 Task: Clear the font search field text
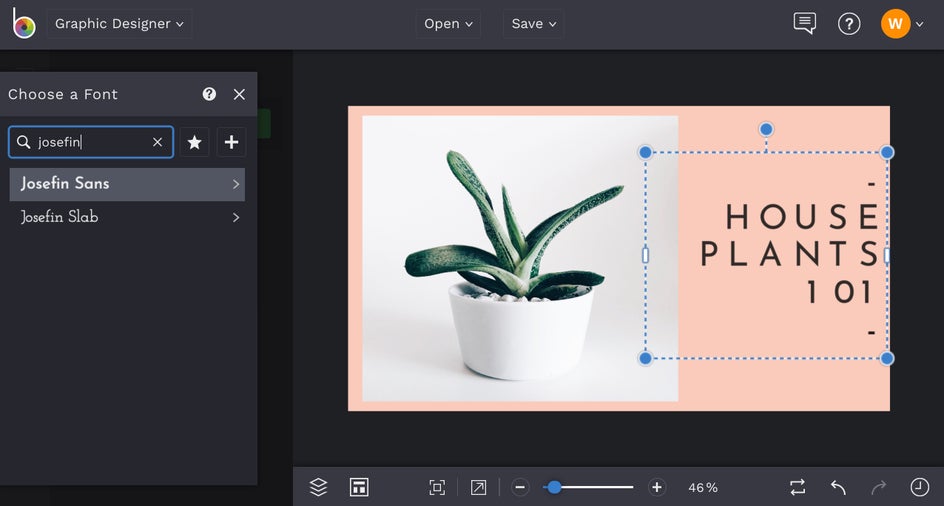[157, 143]
